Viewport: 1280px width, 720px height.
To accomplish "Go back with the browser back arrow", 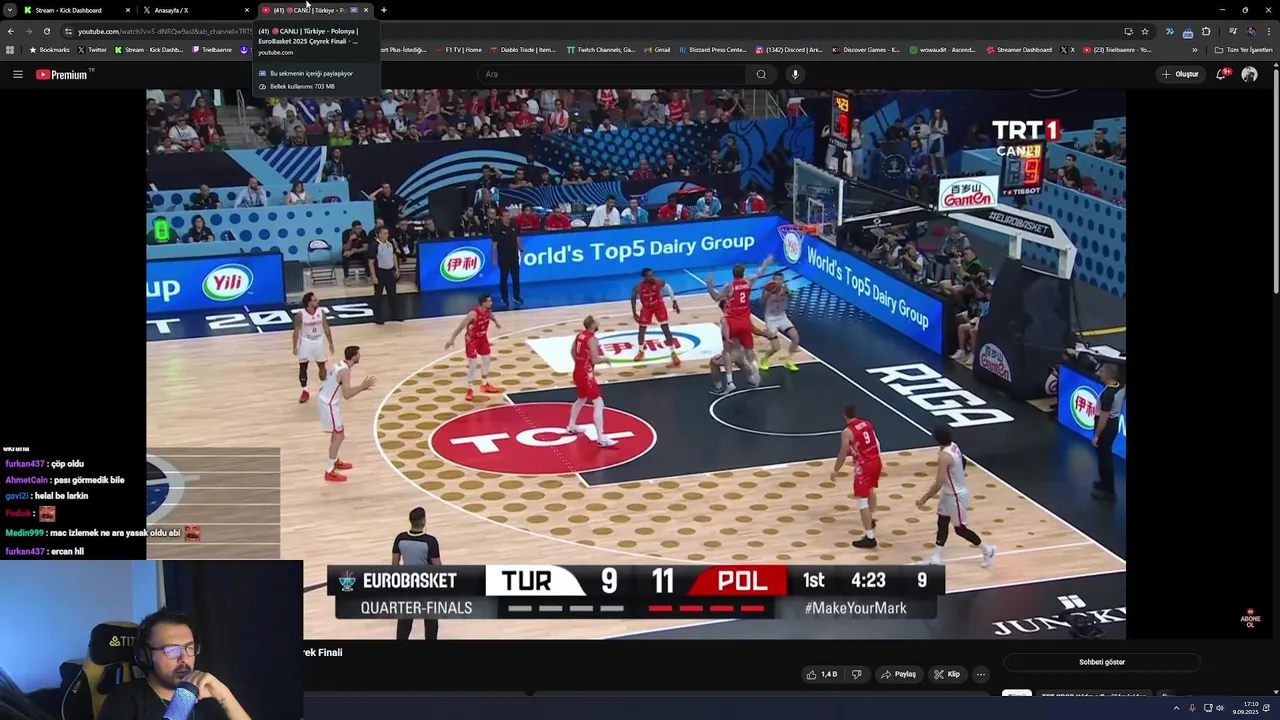I will point(11,31).
